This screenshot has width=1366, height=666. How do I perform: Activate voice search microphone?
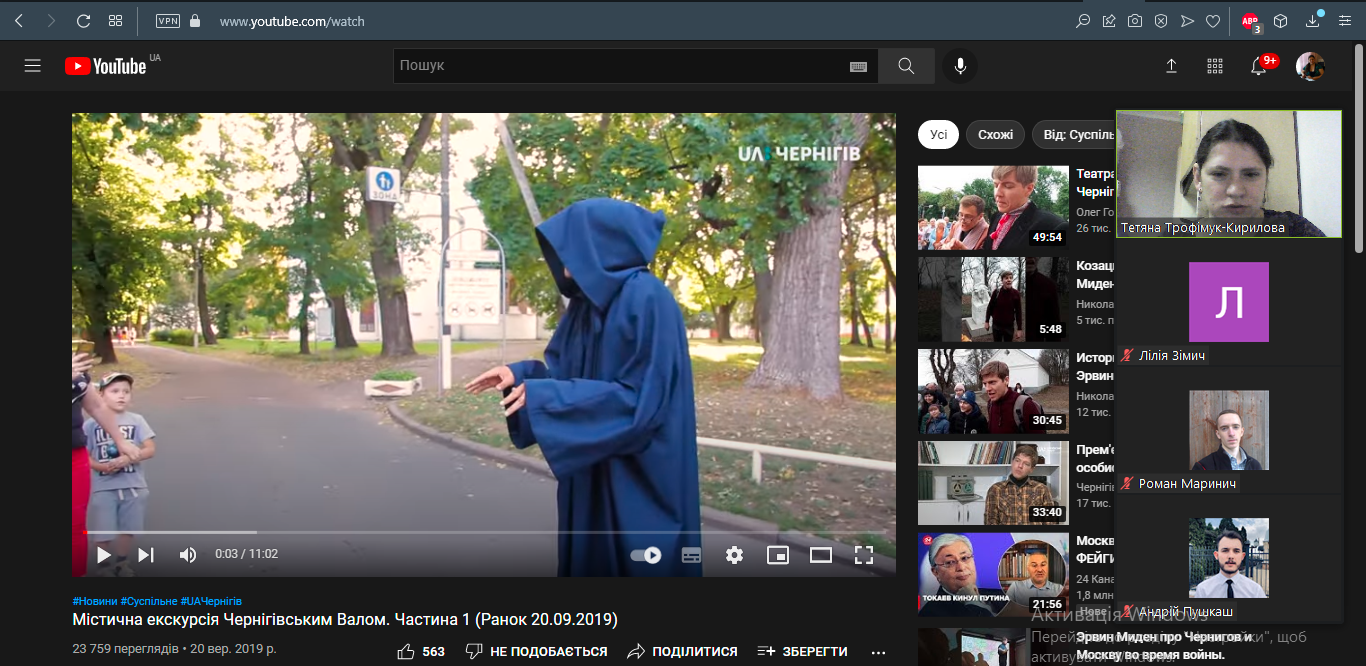tap(959, 66)
